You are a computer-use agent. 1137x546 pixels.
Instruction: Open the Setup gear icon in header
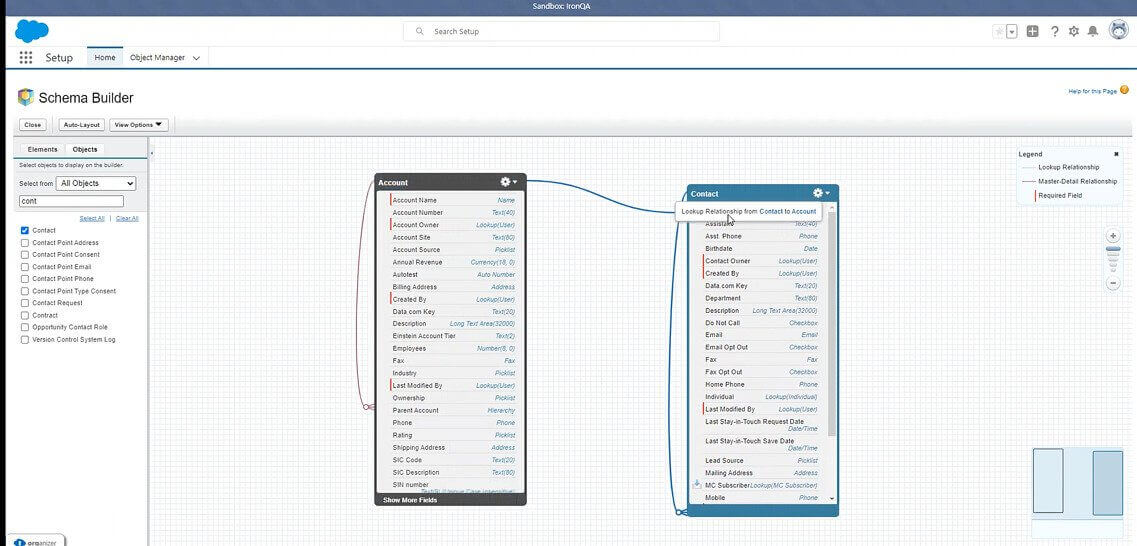tap(1074, 31)
